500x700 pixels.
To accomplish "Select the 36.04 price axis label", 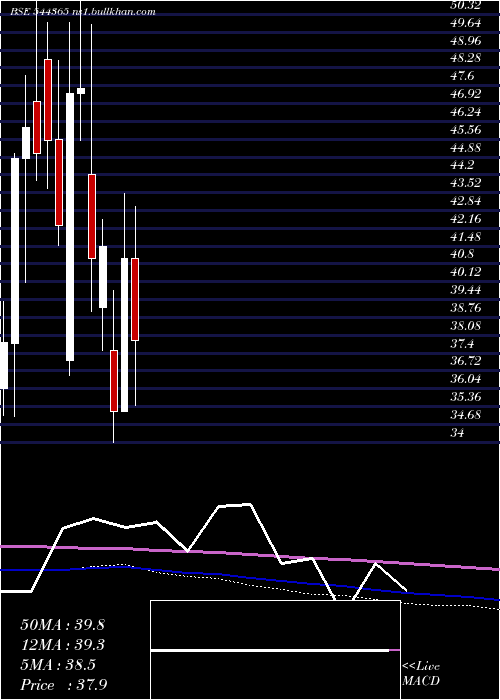I will (466, 379).
